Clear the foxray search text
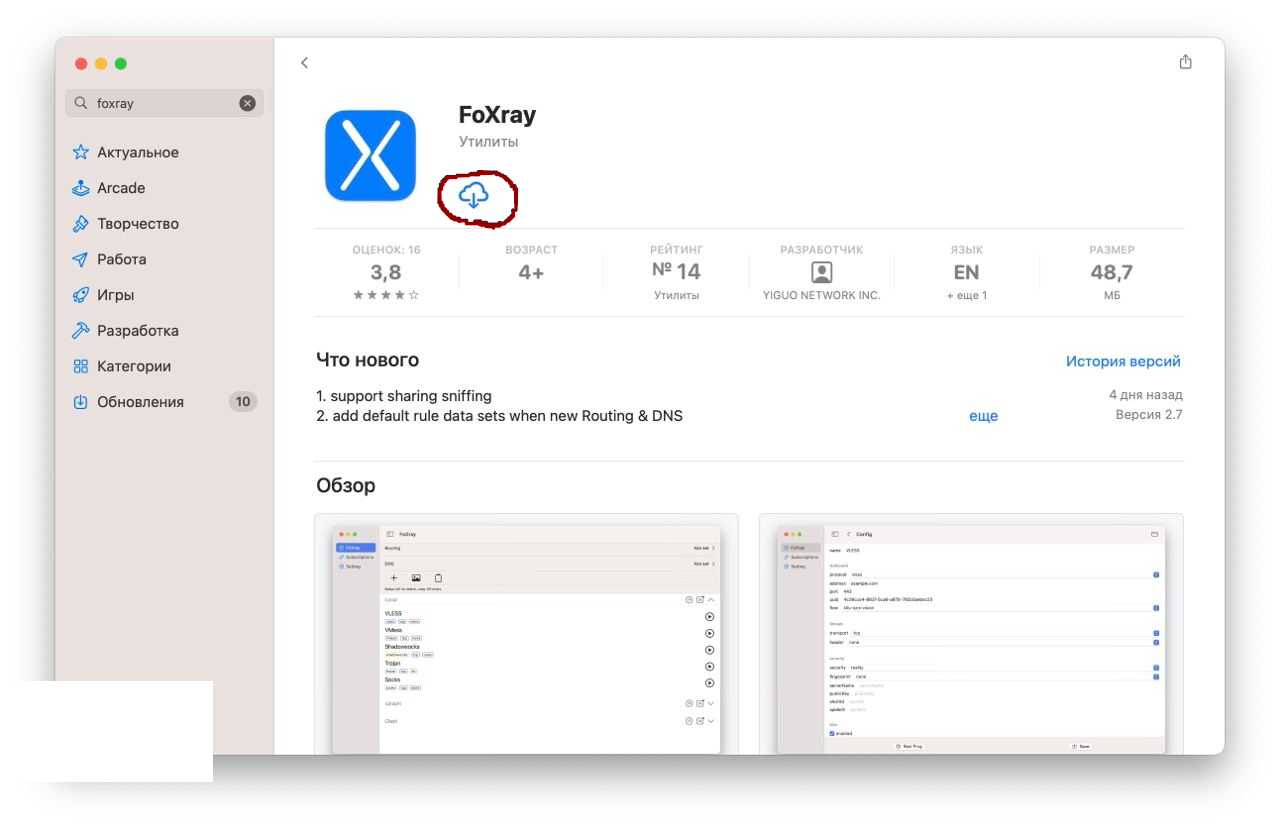Viewport: 1280px width, 828px height. pos(247,103)
